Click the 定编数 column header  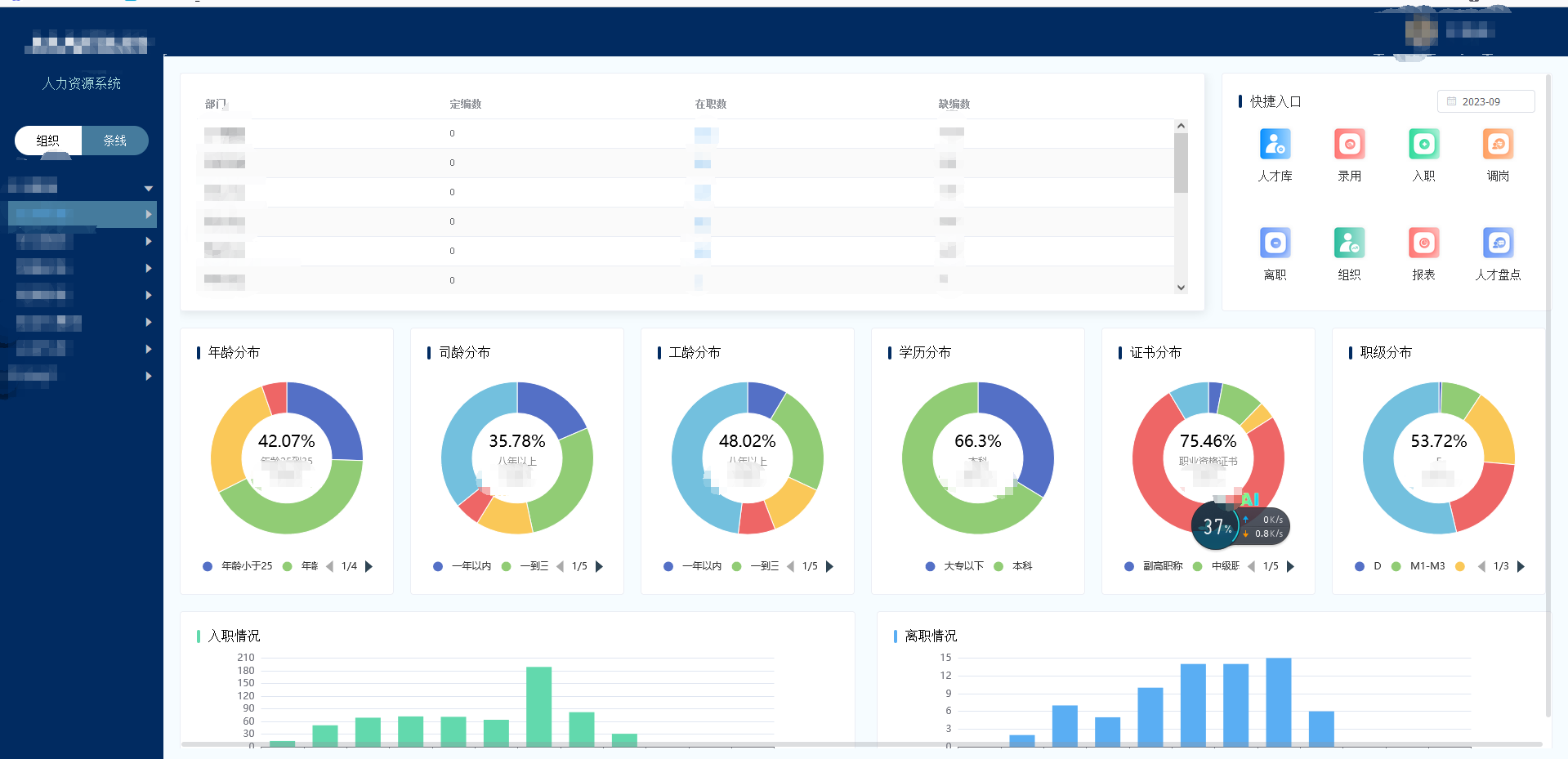tap(465, 104)
